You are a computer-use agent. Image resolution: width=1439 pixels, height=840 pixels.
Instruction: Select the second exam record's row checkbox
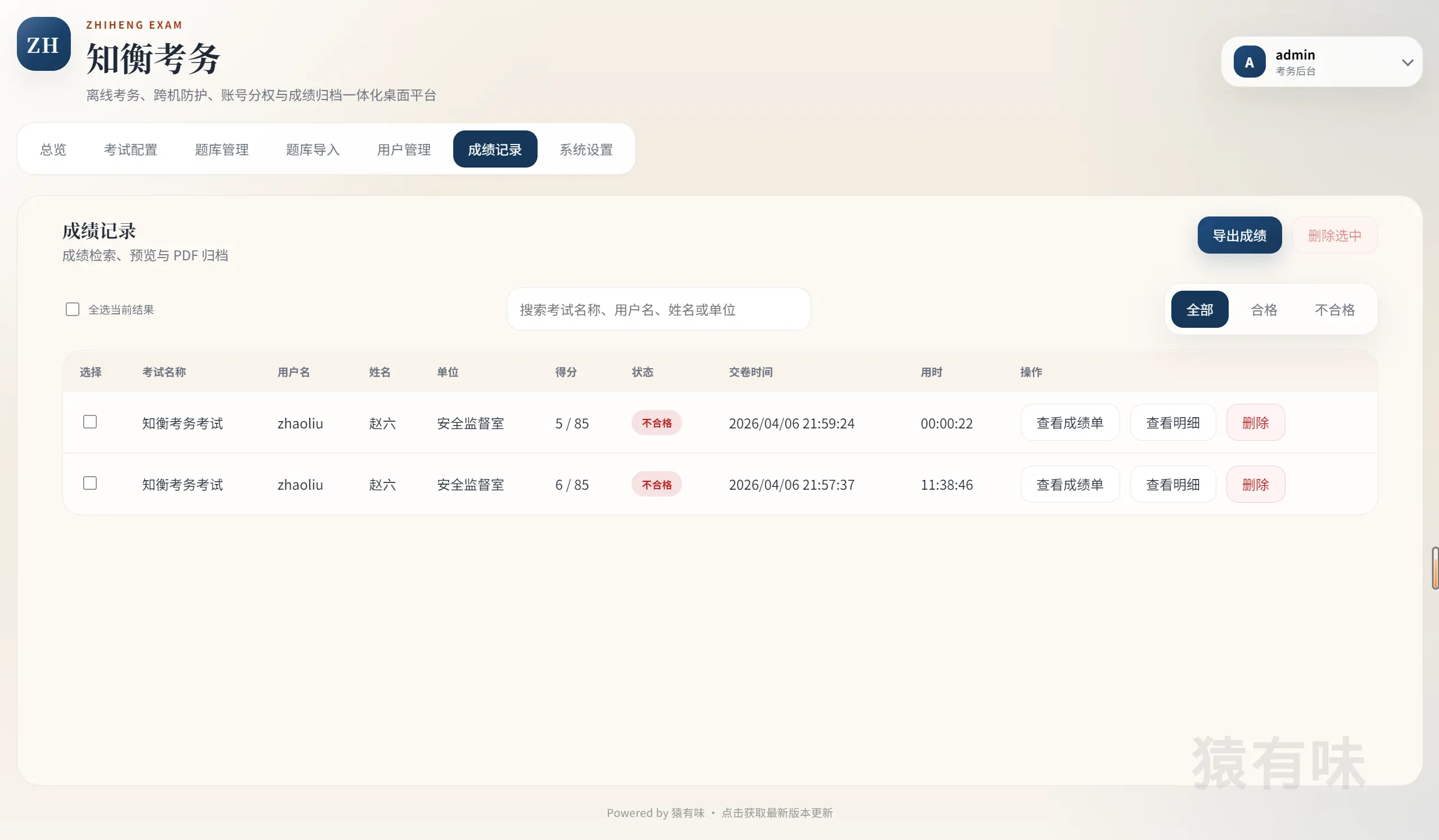click(x=90, y=482)
